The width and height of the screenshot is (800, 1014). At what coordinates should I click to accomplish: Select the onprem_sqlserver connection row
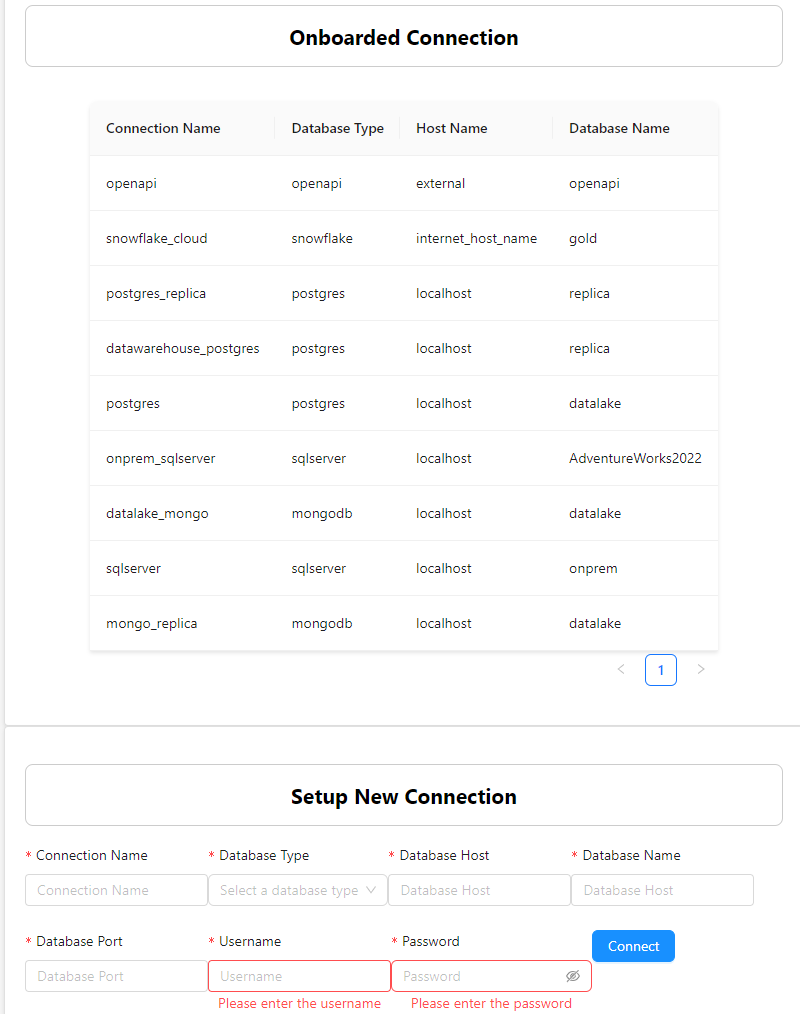[x=161, y=458]
